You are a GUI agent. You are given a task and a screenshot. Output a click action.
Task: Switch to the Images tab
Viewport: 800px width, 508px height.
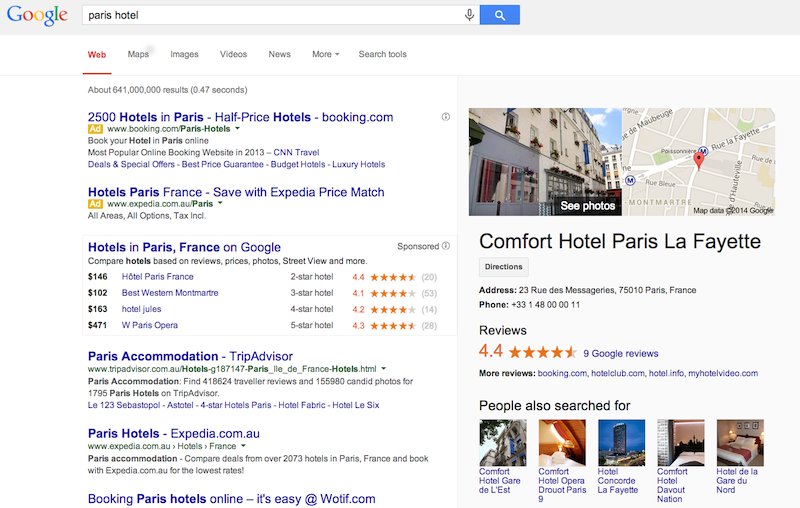[184, 54]
